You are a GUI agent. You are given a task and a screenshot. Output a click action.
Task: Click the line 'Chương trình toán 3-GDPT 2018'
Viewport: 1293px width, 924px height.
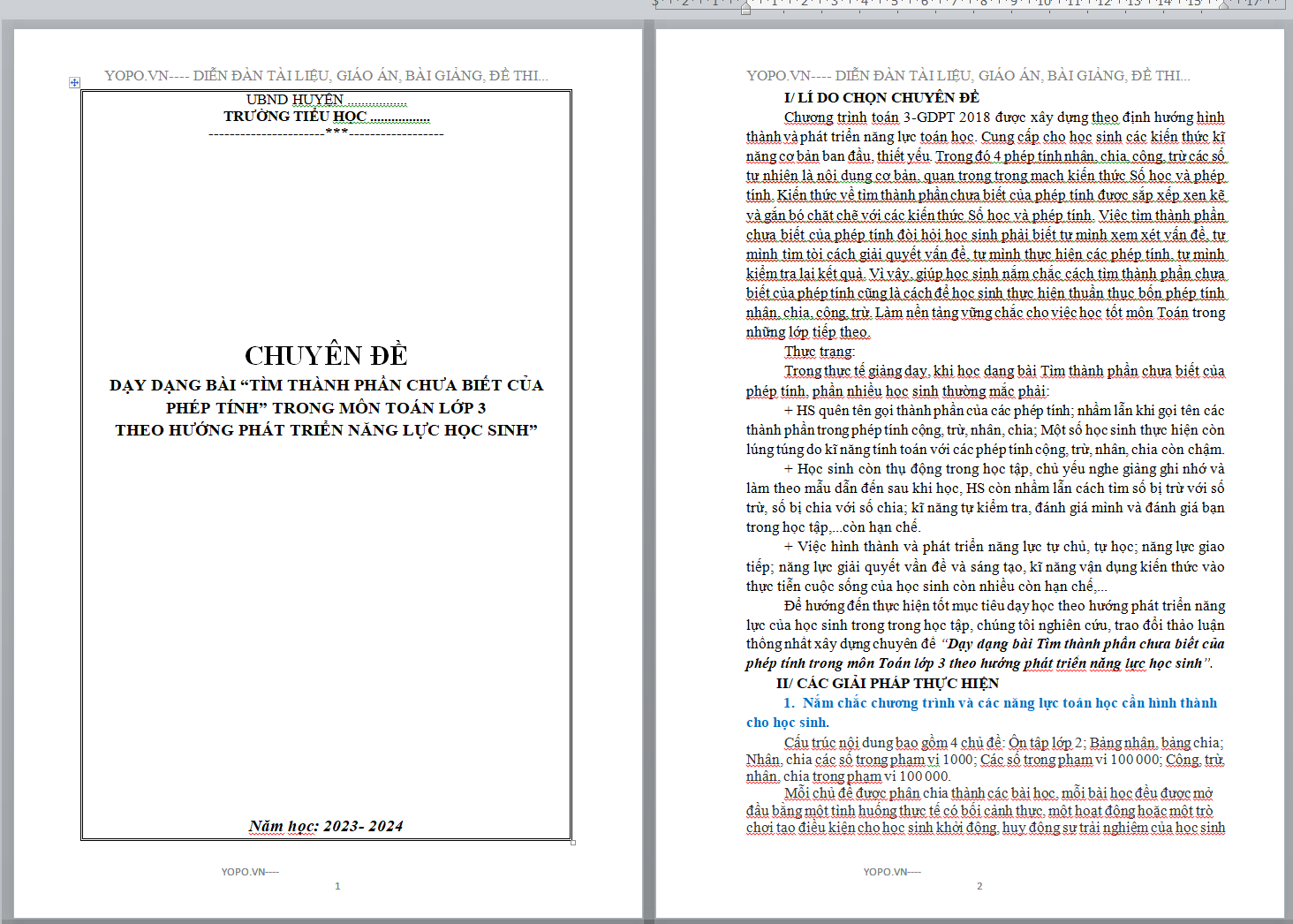tap(1004, 117)
